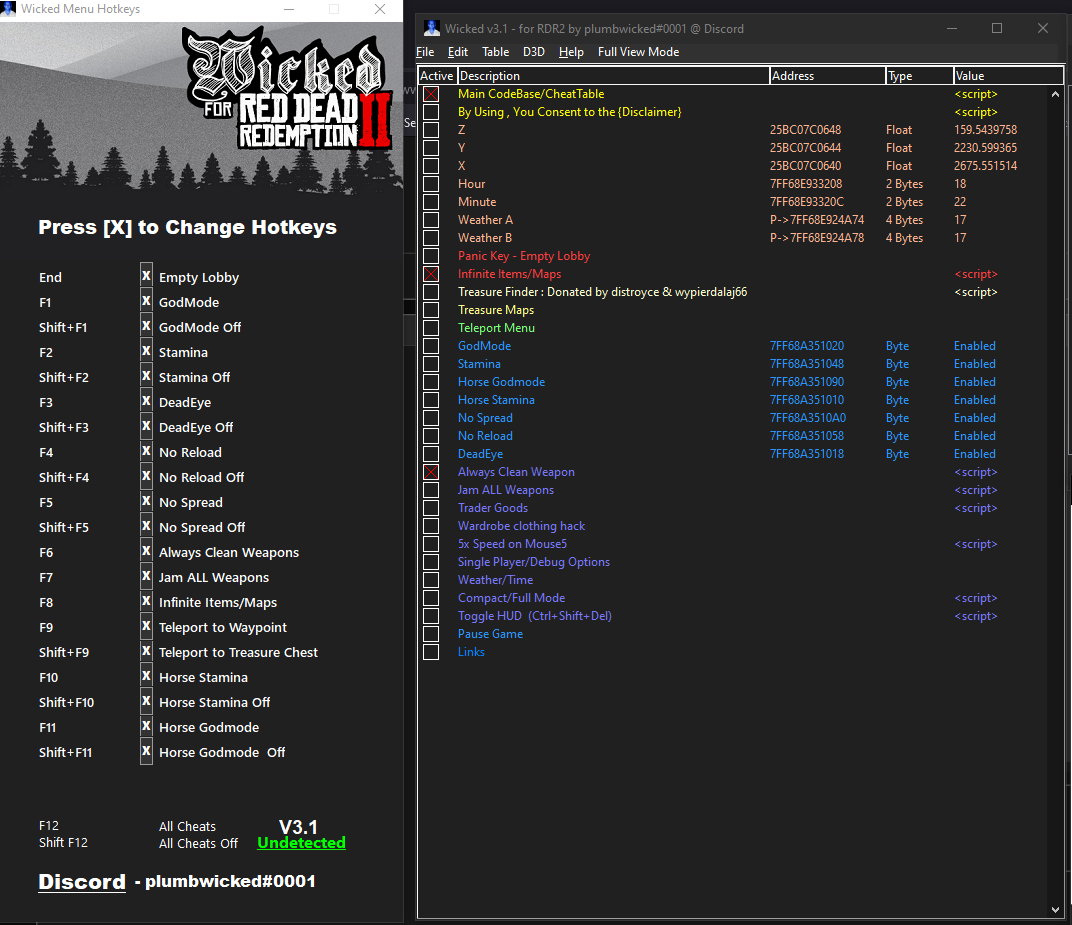Enable the Trader Goods cheat checkbox
Screen dimensions: 1072x925
tap(430, 508)
